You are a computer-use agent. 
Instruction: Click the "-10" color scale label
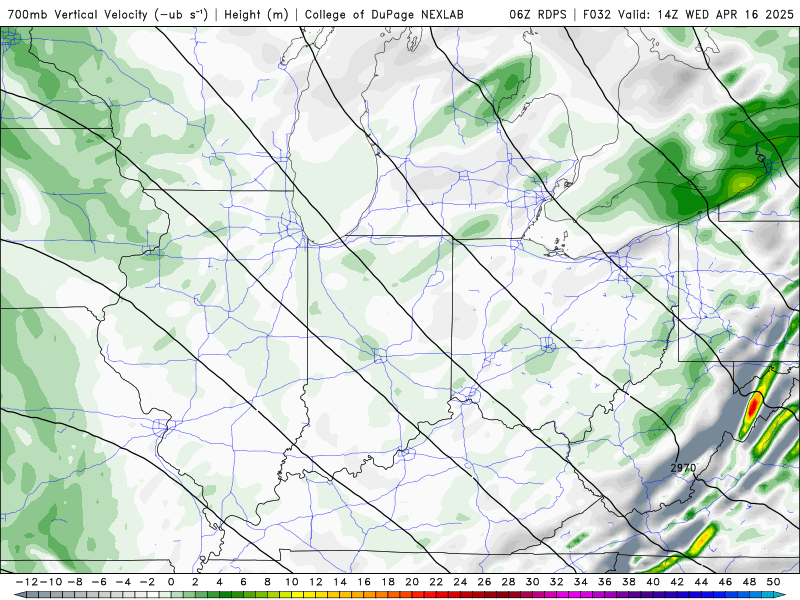click(x=50, y=582)
